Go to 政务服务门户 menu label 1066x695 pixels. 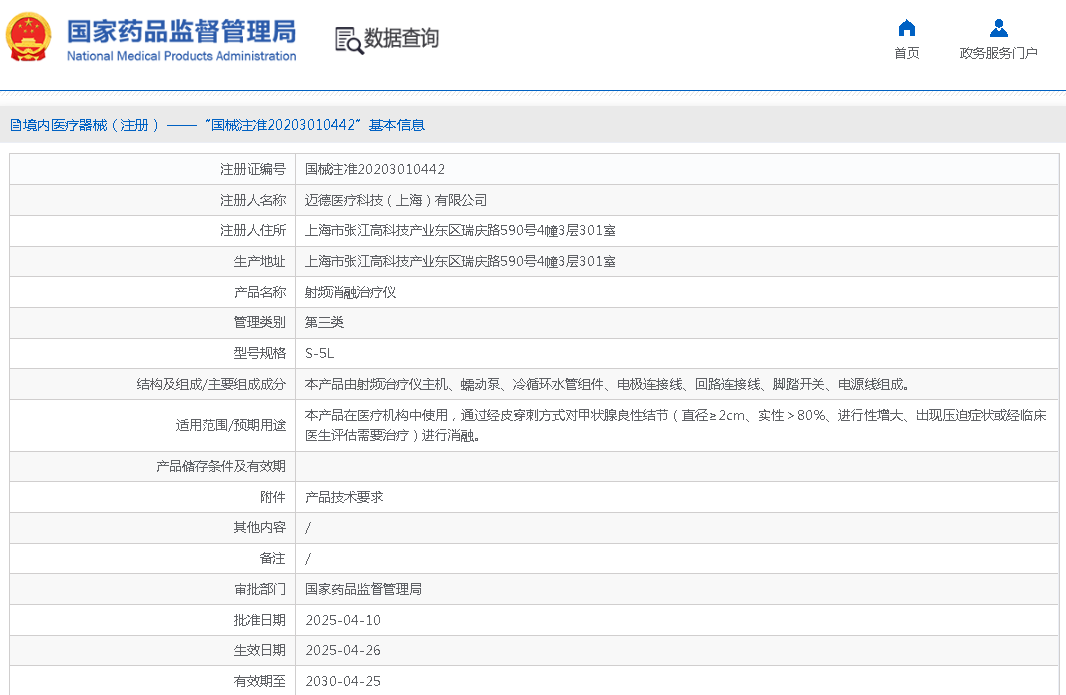coord(998,53)
